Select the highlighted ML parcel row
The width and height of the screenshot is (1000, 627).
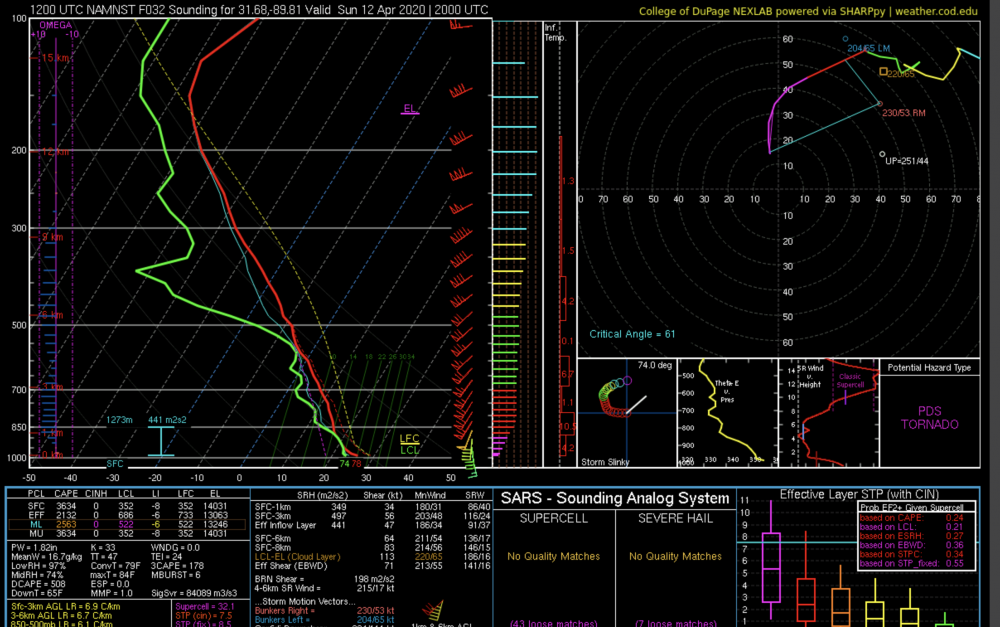point(126,524)
